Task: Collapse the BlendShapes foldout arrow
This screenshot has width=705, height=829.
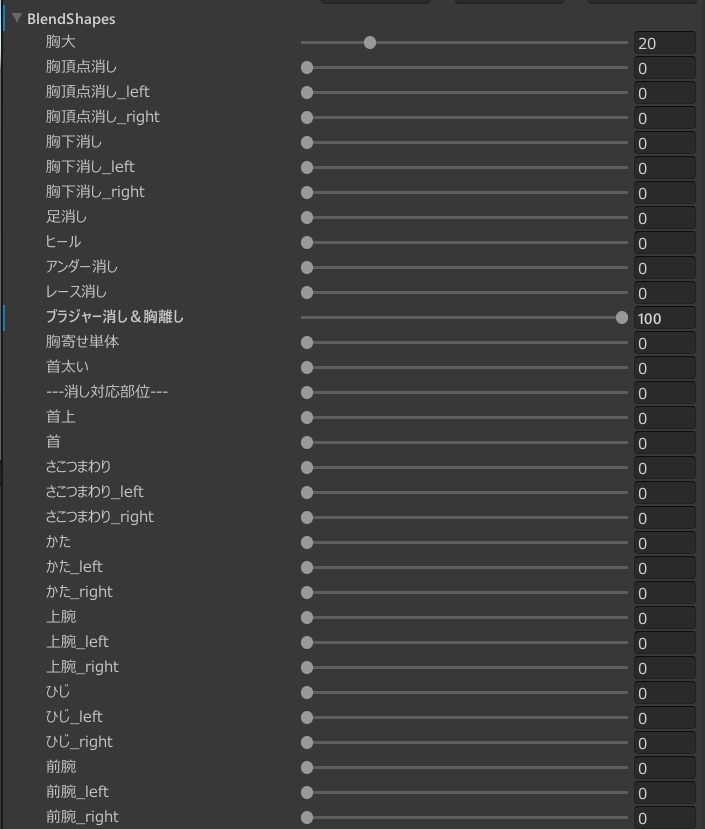Action: (17, 18)
